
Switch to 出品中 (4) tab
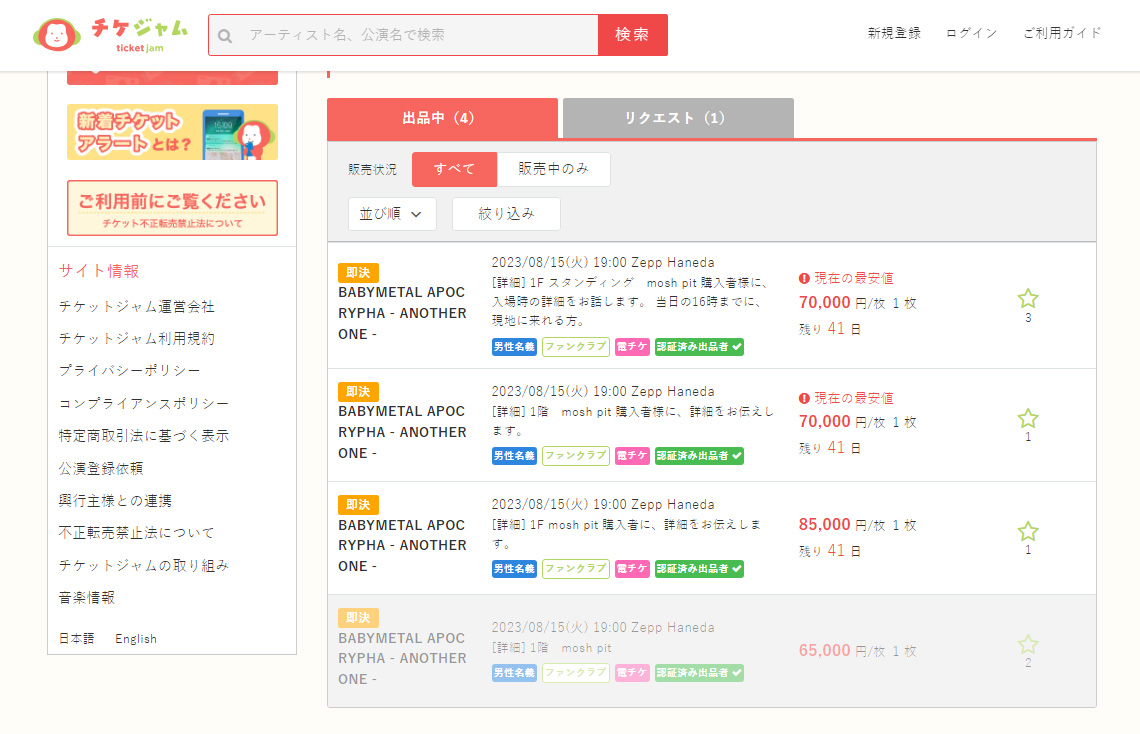click(442, 118)
